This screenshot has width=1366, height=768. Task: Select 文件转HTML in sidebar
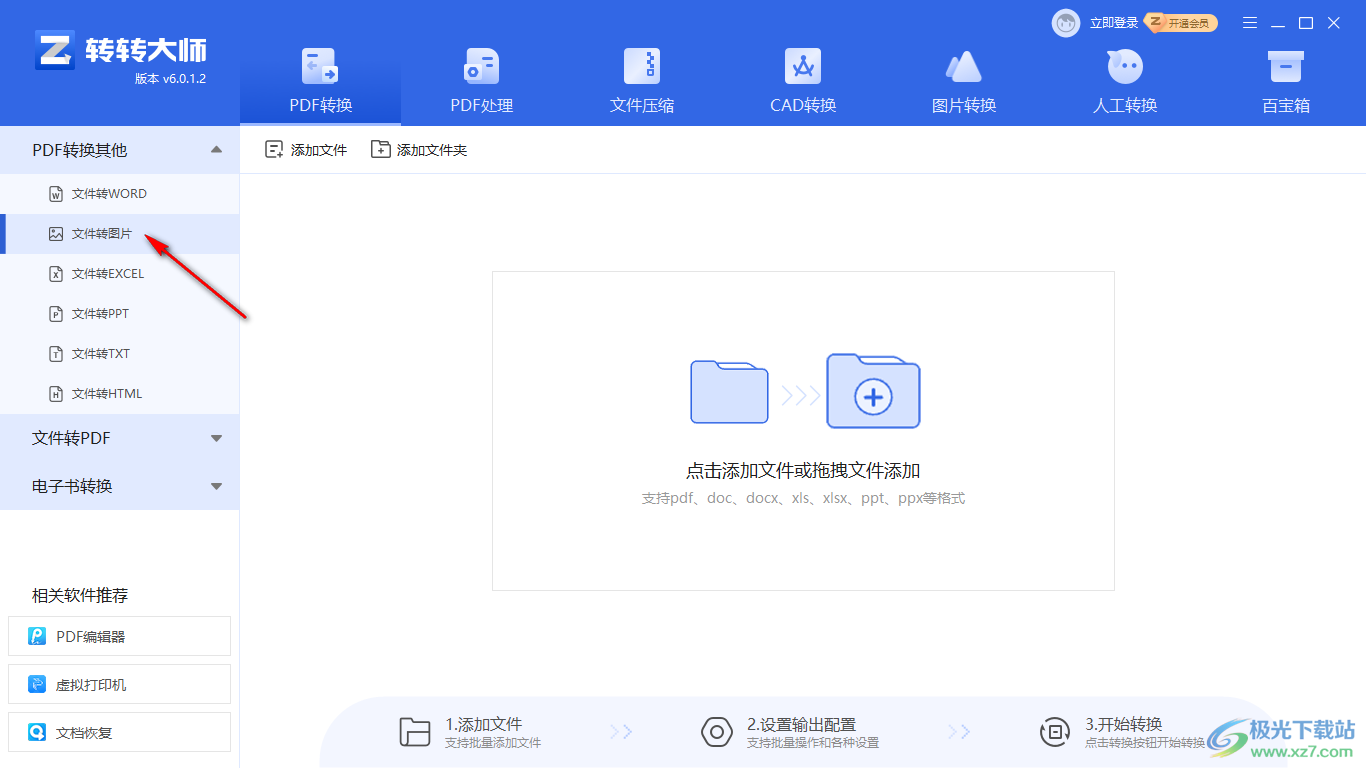pos(120,394)
